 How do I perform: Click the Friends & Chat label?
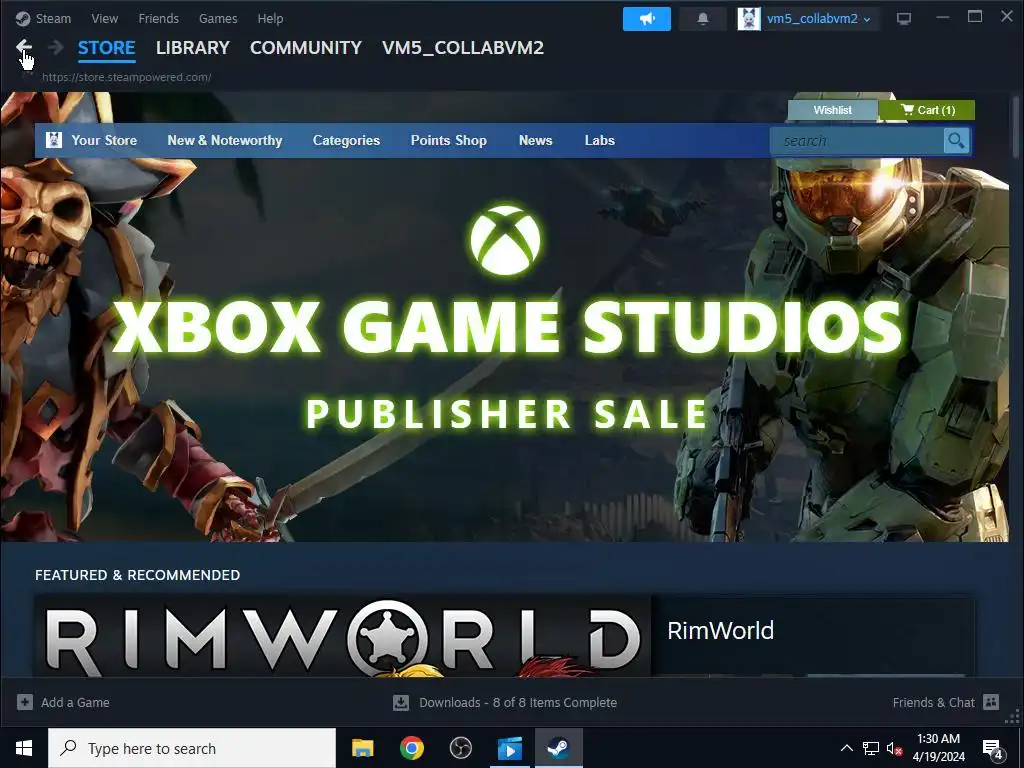[933, 703]
